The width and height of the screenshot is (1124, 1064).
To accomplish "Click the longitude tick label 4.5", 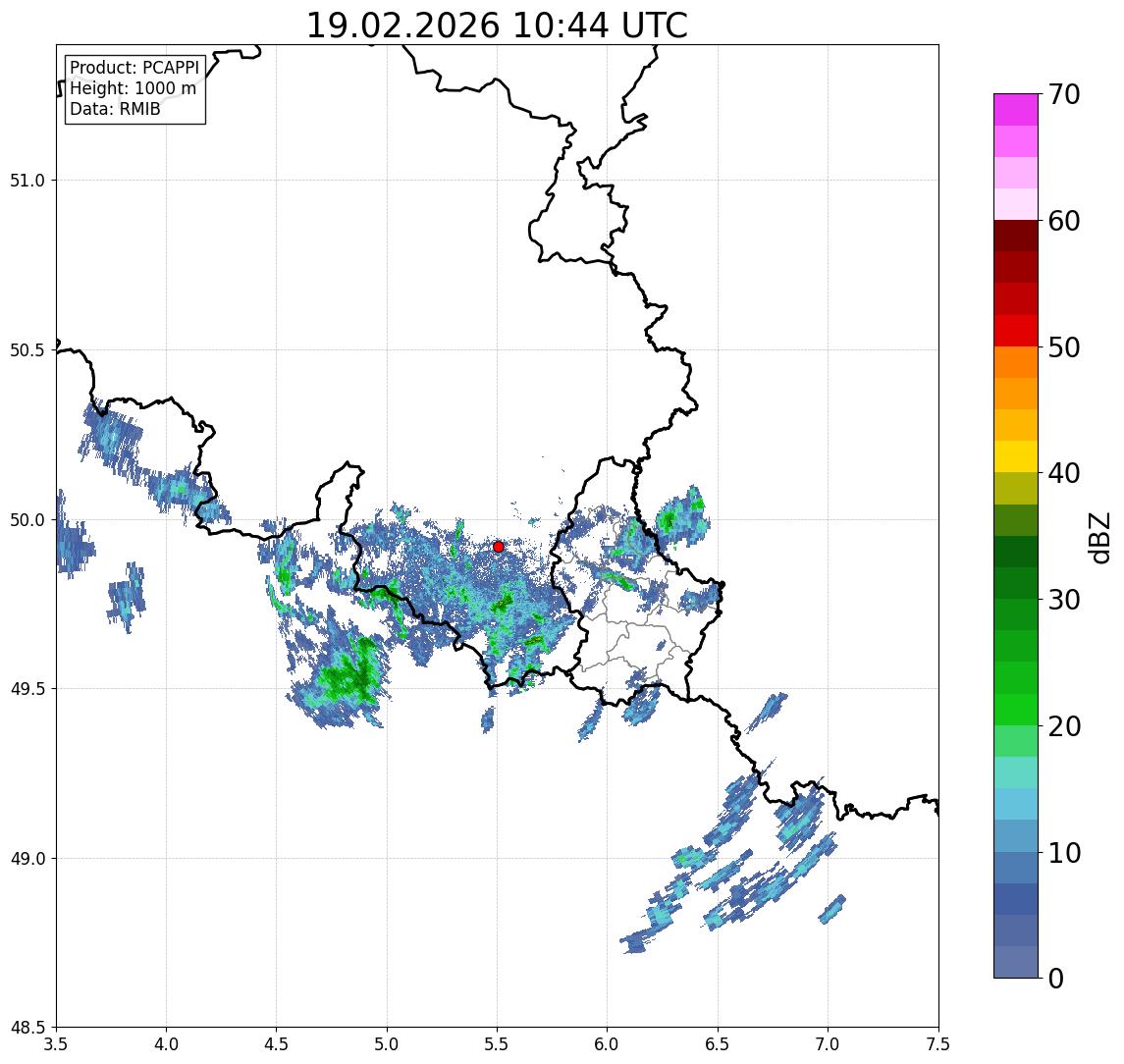I will [x=277, y=1044].
